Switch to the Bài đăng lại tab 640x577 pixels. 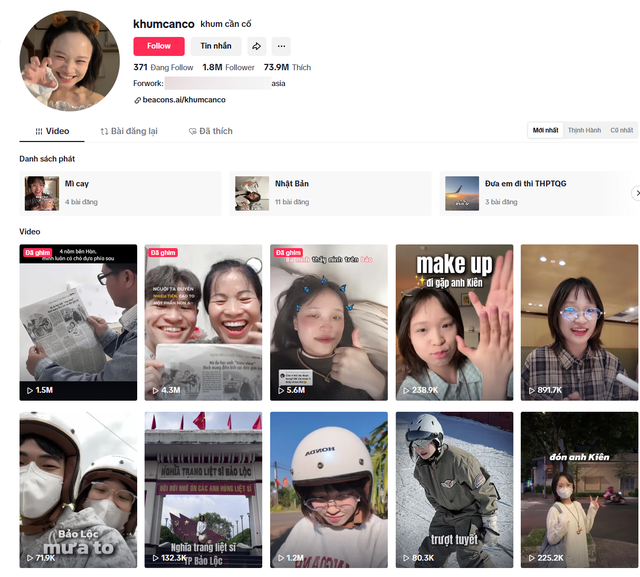click(129, 131)
